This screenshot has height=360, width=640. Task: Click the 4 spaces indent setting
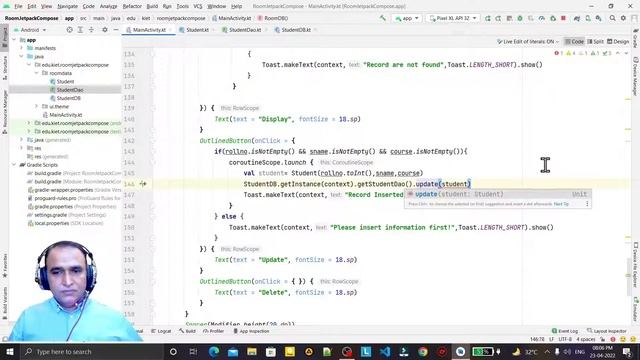click(586, 339)
